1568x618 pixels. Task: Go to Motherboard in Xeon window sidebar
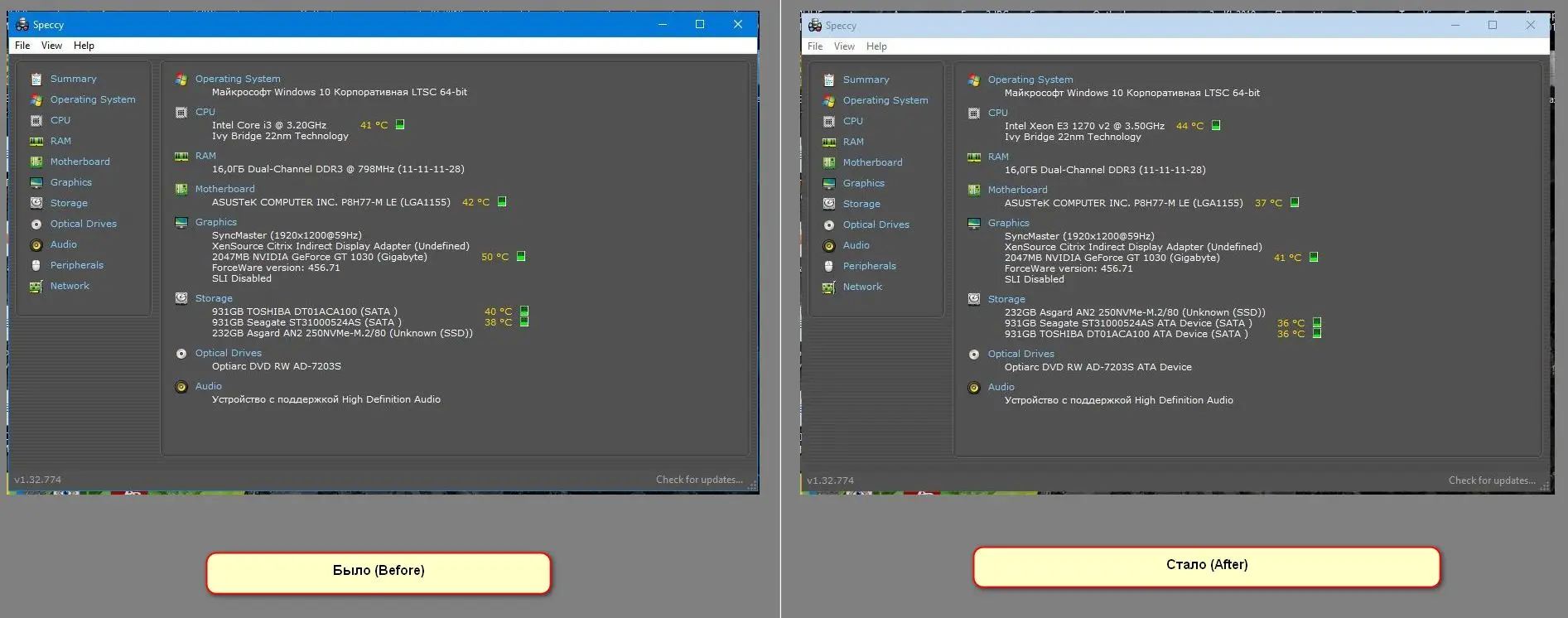(873, 162)
